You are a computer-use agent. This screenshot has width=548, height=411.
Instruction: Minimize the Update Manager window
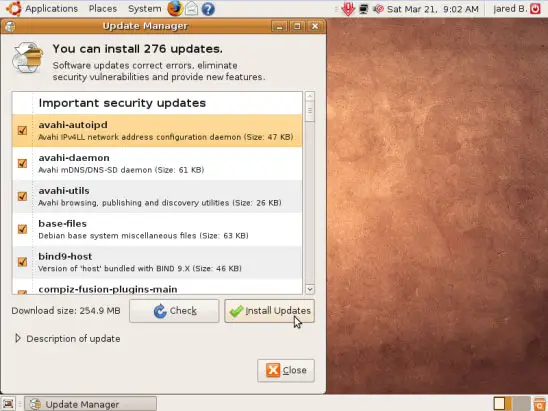[x=279, y=27]
